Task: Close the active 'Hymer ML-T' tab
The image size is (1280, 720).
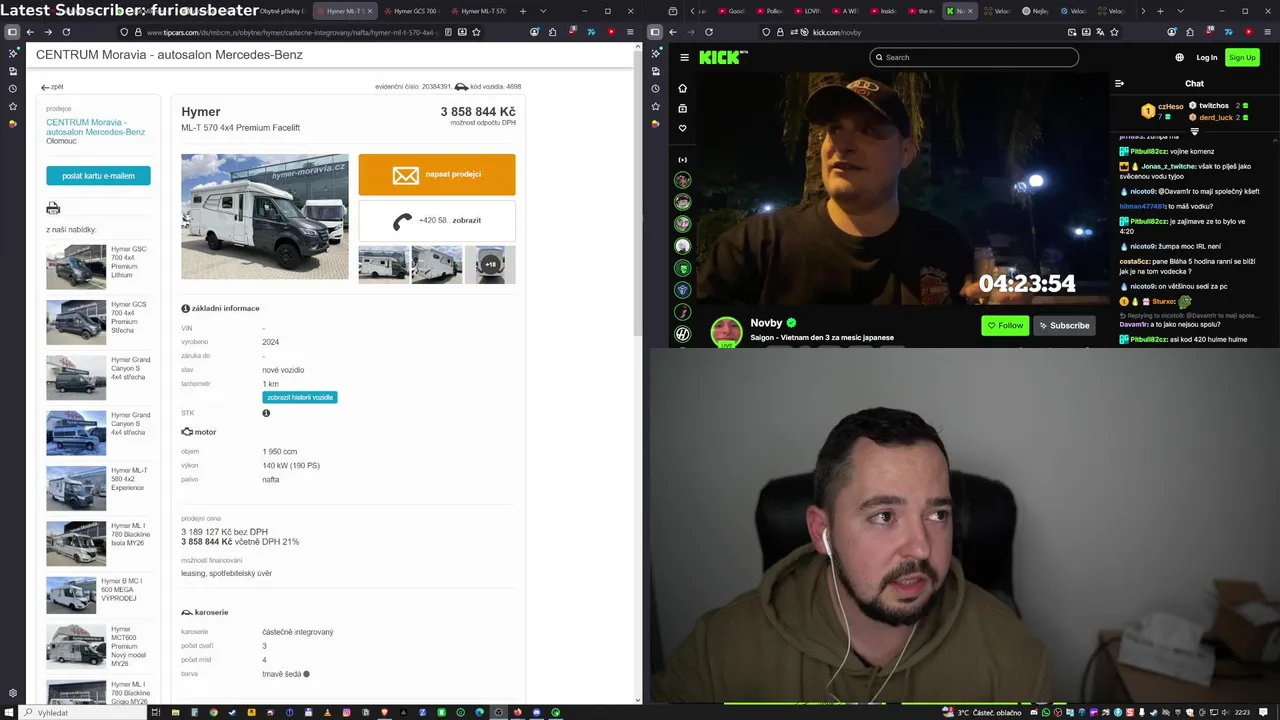Action: coord(370,11)
